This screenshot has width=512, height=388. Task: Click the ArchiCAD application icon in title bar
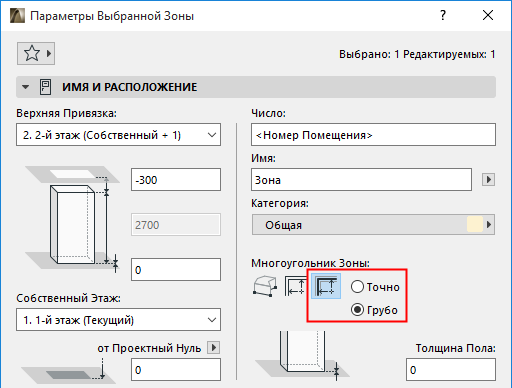coord(17,16)
